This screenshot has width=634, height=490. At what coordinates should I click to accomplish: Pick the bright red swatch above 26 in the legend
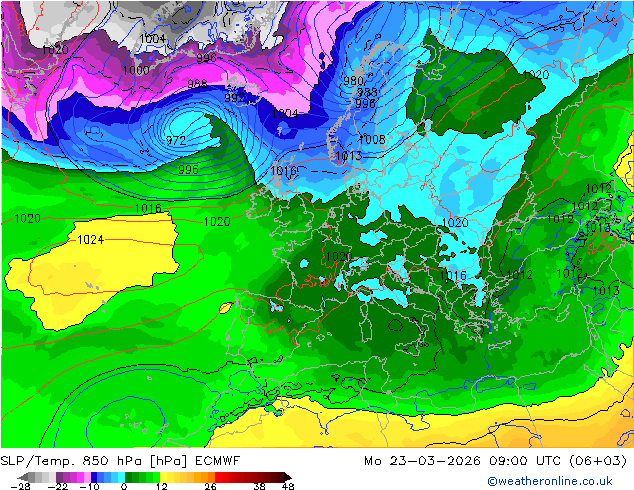pyautogui.click(x=218, y=477)
